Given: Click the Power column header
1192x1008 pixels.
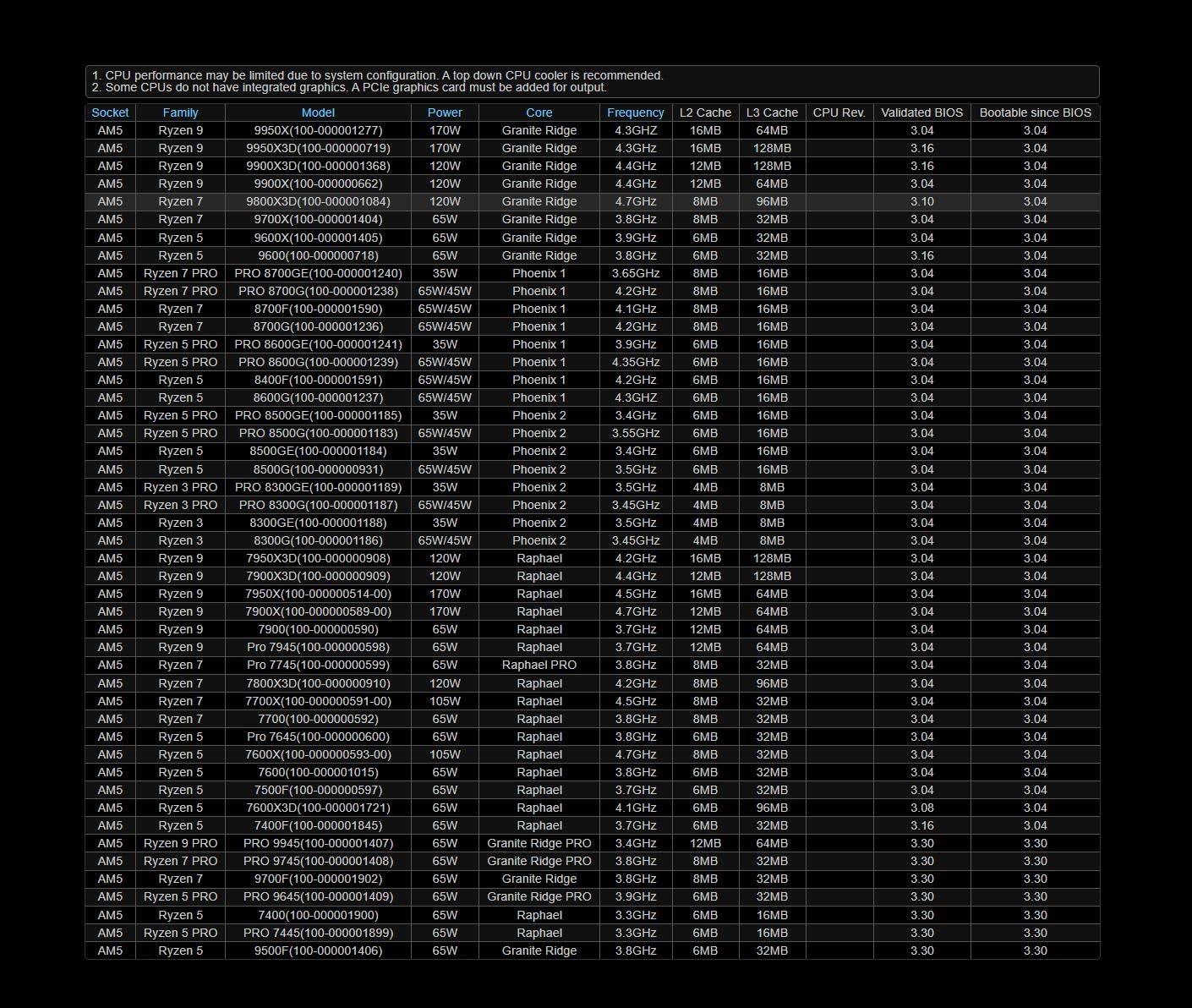Looking at the screenshot, I should pyautogui.click(x=445, y=112).
